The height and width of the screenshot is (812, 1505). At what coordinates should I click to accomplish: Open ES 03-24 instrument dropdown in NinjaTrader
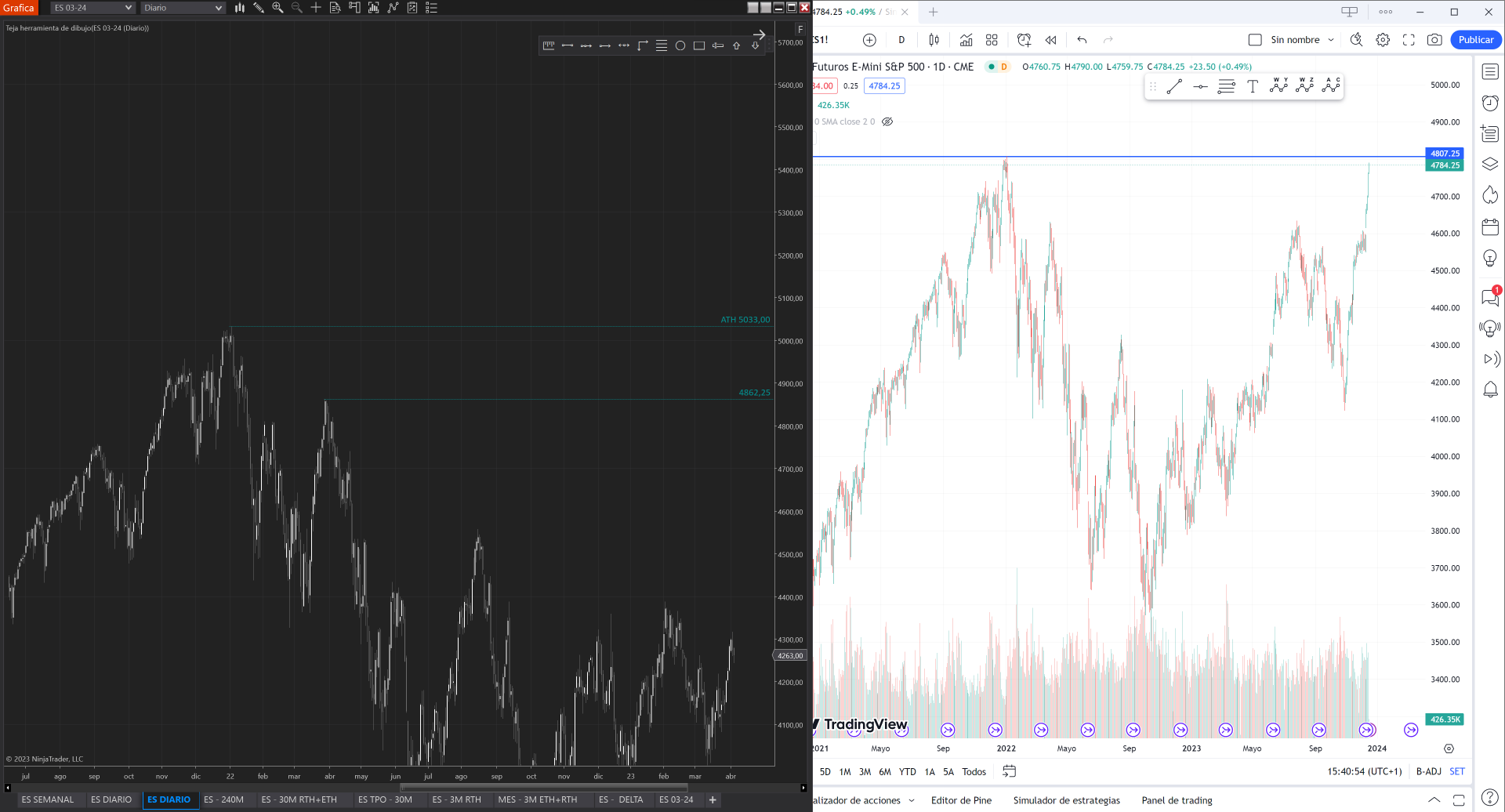point(92,8)
